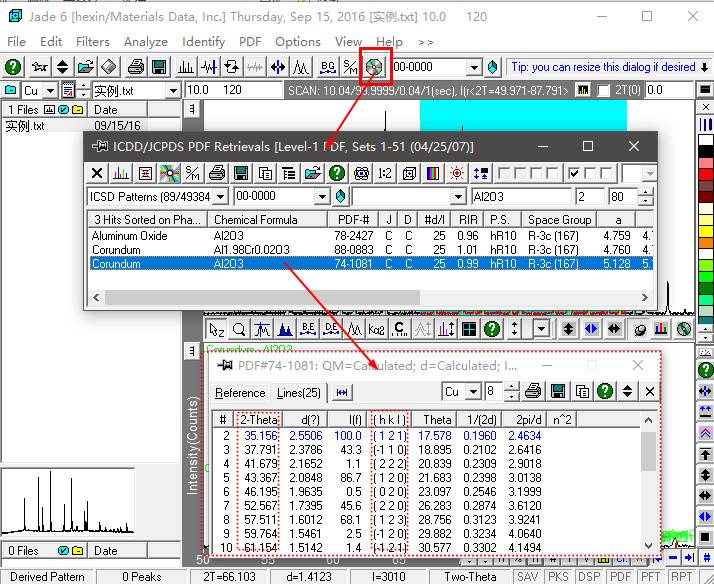Click the profile fitting double-peak icon
The image size is (714, 584).
click(x=301, y=67)
